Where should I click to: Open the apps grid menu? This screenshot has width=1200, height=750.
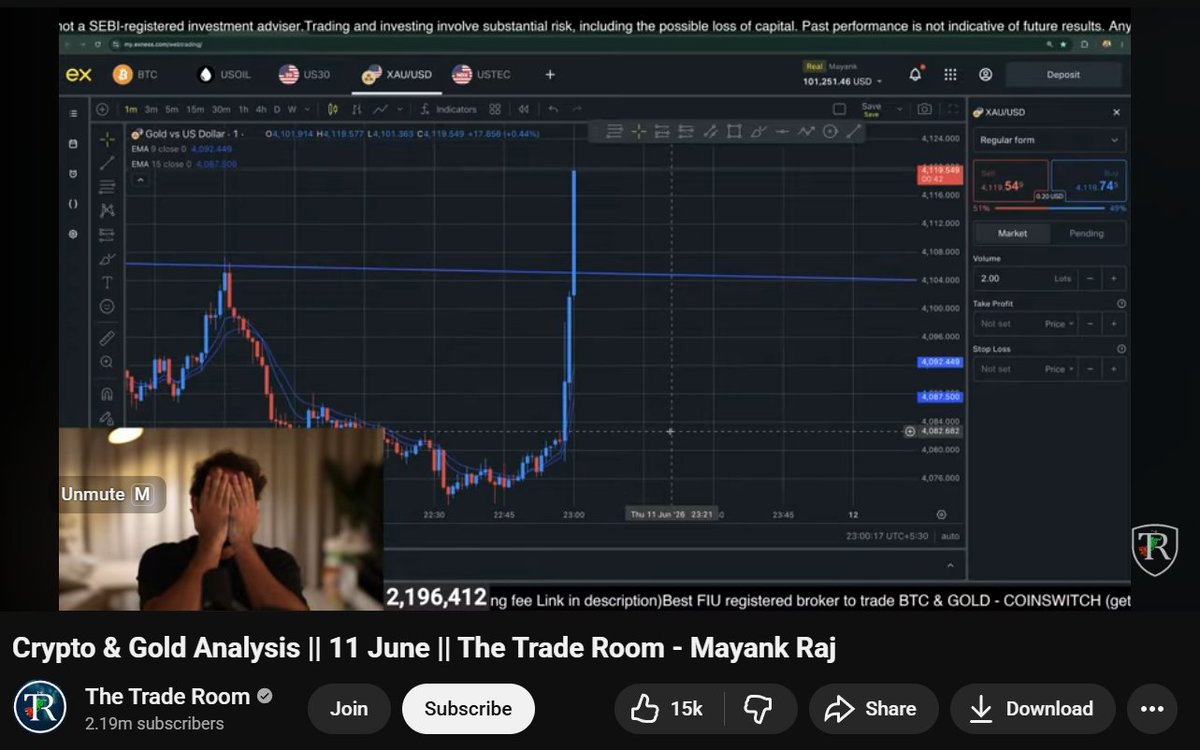(950, 75)
